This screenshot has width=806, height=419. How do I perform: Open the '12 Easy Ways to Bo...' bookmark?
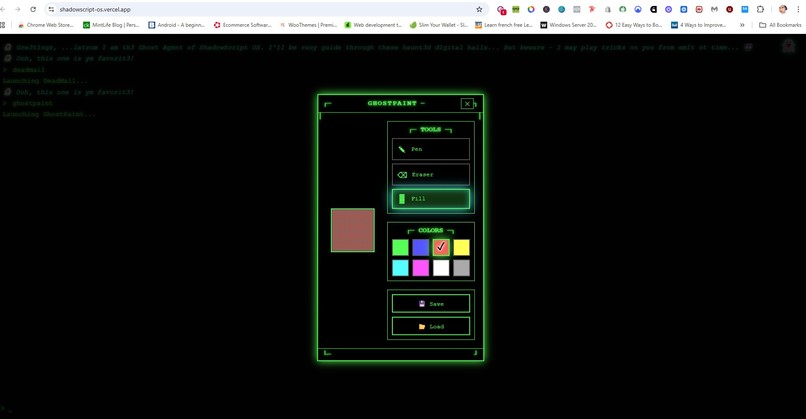coord(634,25)
